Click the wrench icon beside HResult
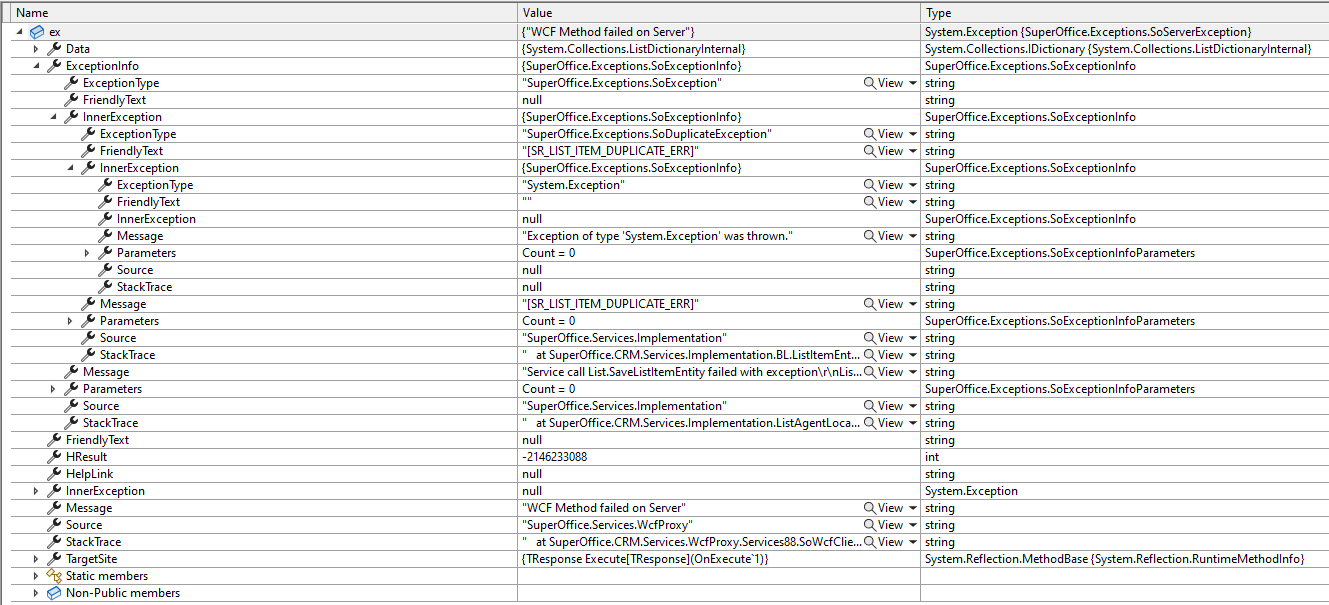The width and height of the screenshot is (1329, 605). (x=54, y=457)
